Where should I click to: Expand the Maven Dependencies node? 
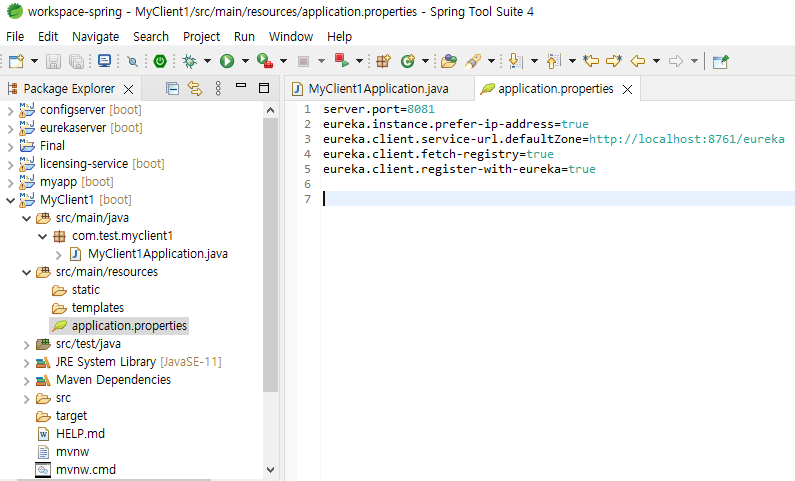(x=26, y=381)
